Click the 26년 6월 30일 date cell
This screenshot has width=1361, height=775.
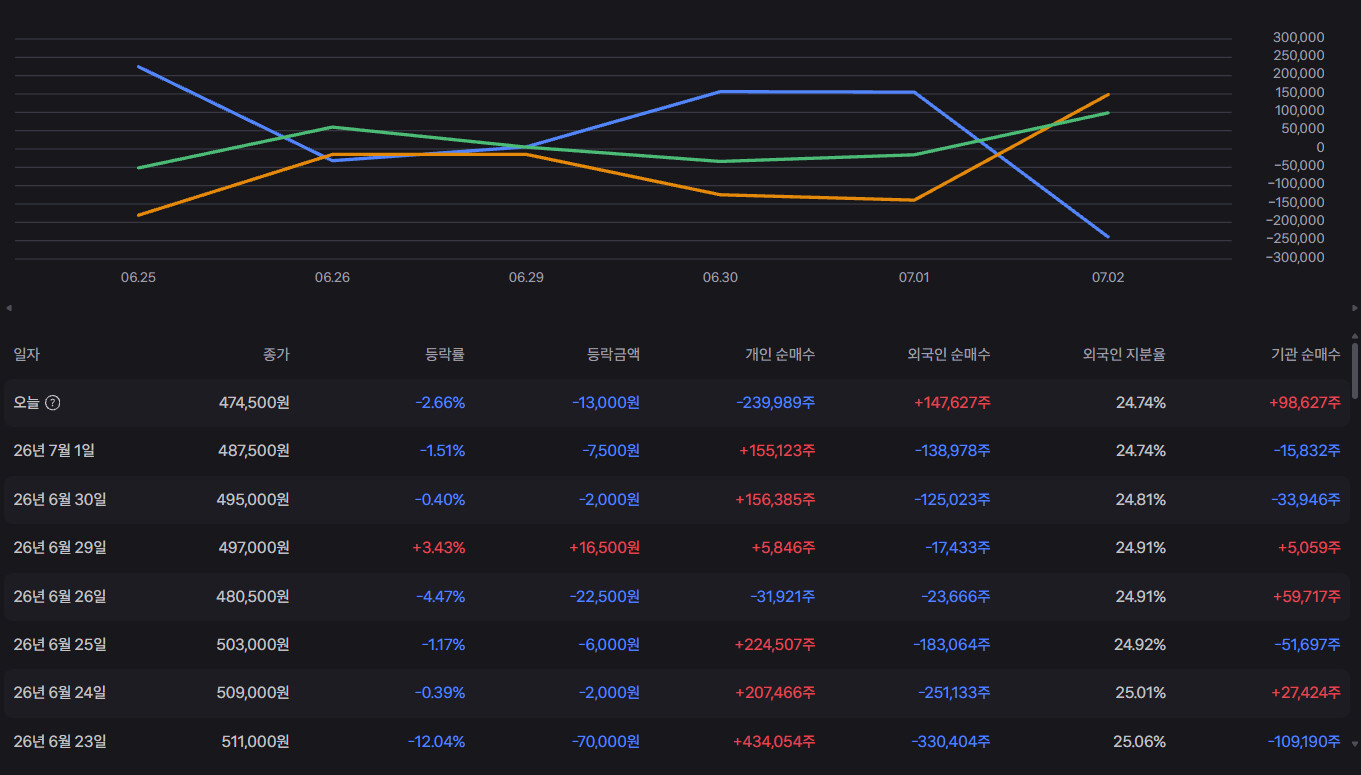click(60, 499)
